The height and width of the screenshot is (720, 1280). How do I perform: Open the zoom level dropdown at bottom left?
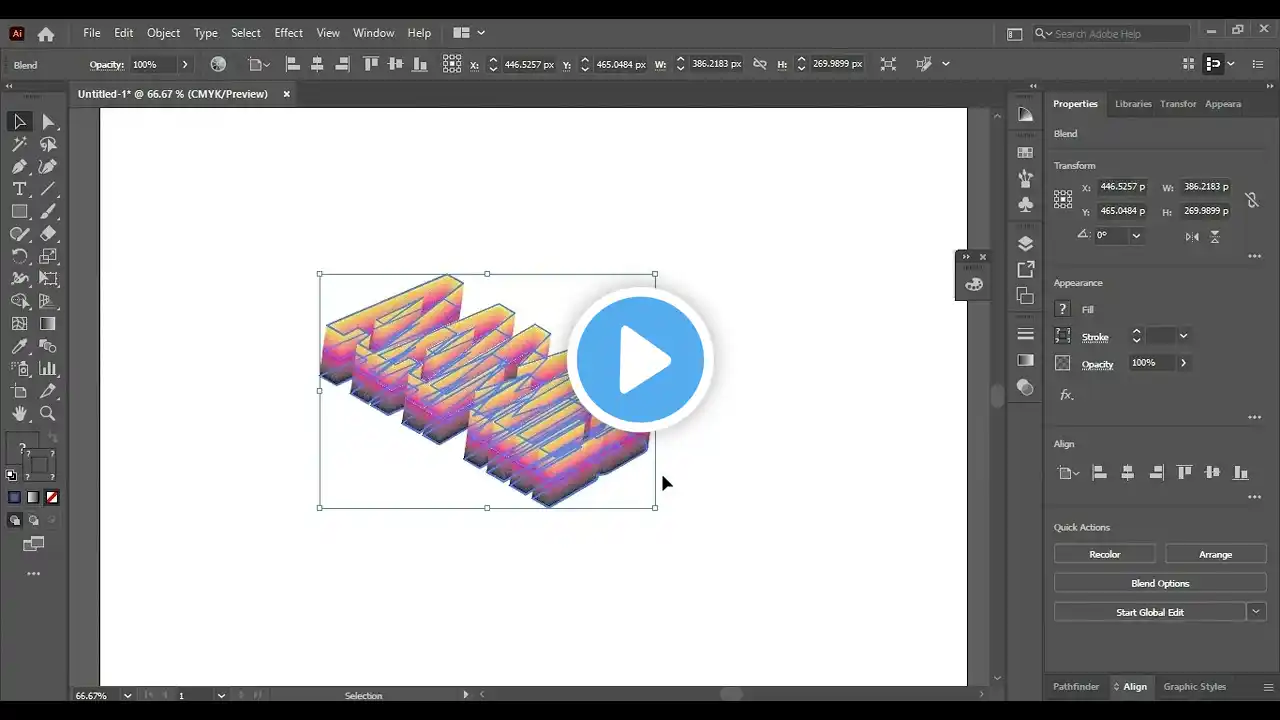127,695
